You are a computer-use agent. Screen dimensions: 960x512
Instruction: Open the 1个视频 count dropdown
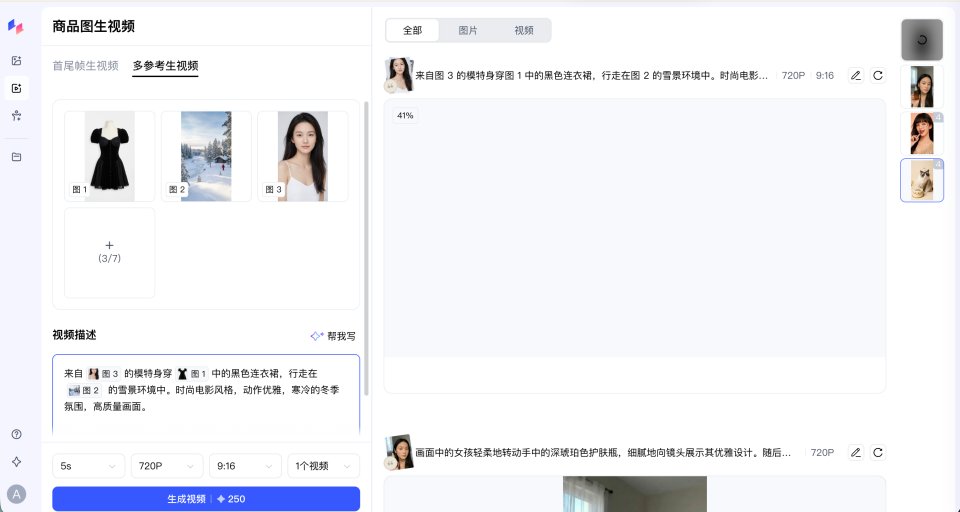tap(323, 466)
